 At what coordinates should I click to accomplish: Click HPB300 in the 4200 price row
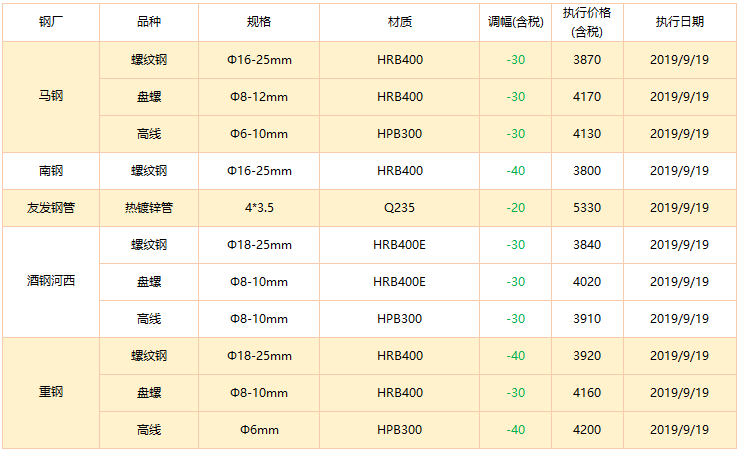click(399, 430)
